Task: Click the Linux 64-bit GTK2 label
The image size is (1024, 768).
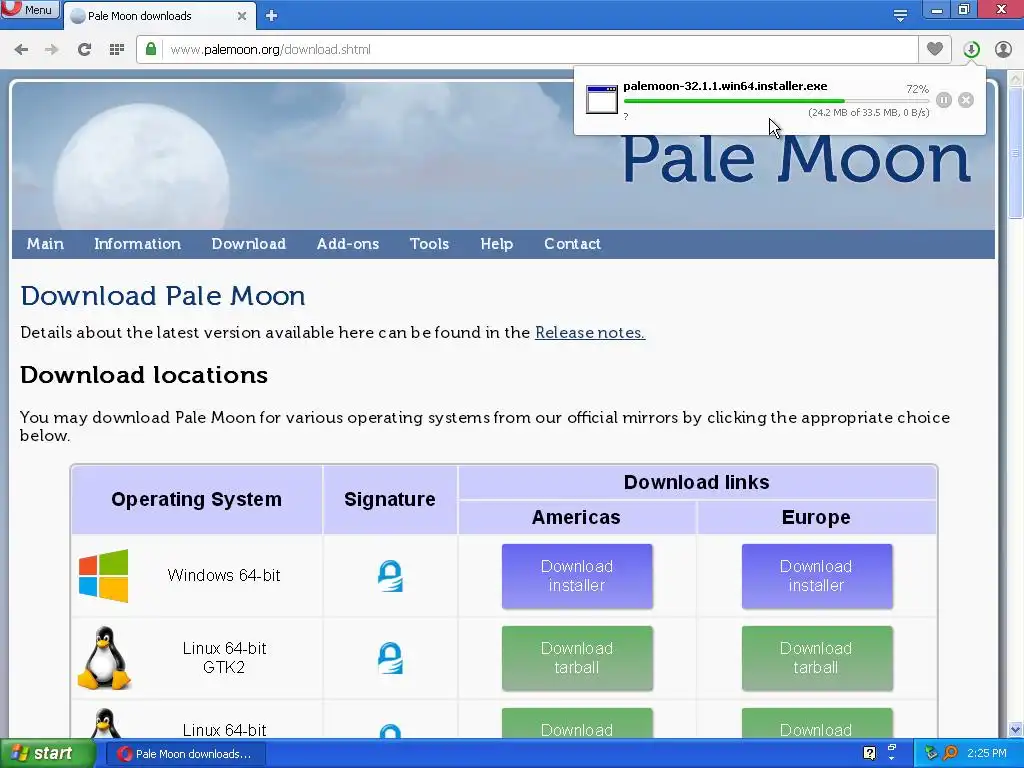Action: tap(224, 658)
